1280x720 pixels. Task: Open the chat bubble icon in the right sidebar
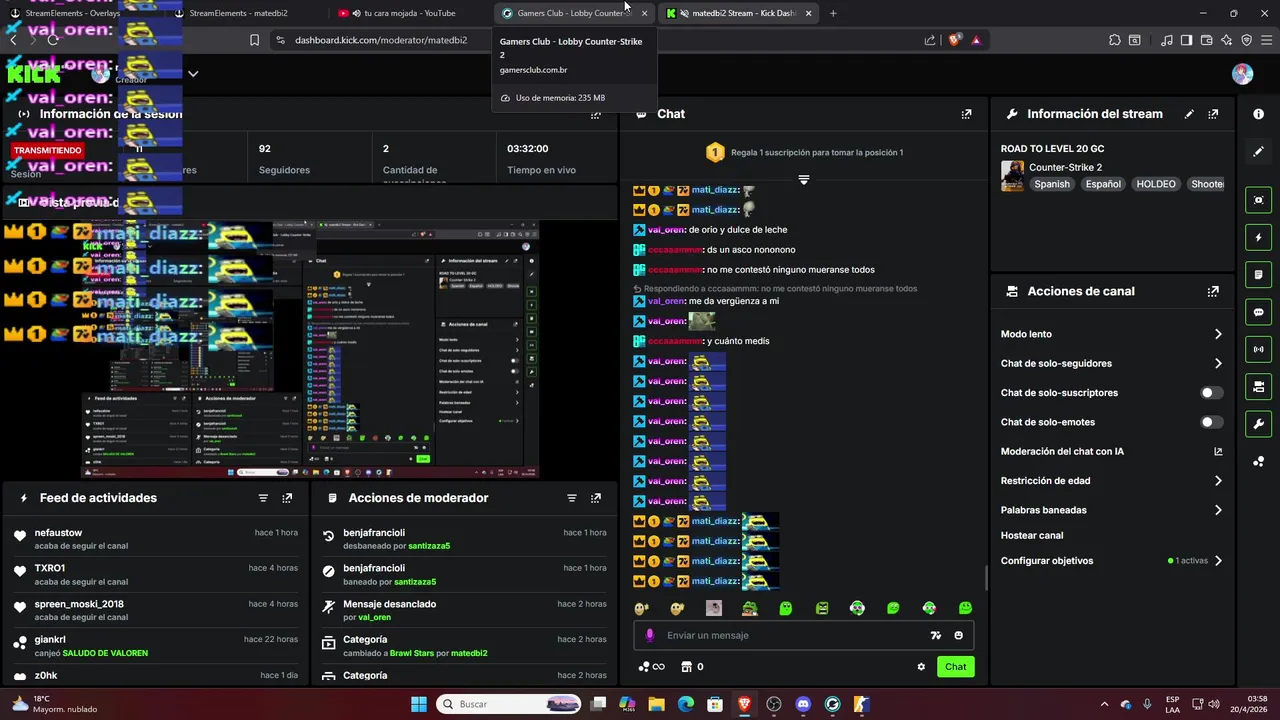click(x=1258, y=312)
